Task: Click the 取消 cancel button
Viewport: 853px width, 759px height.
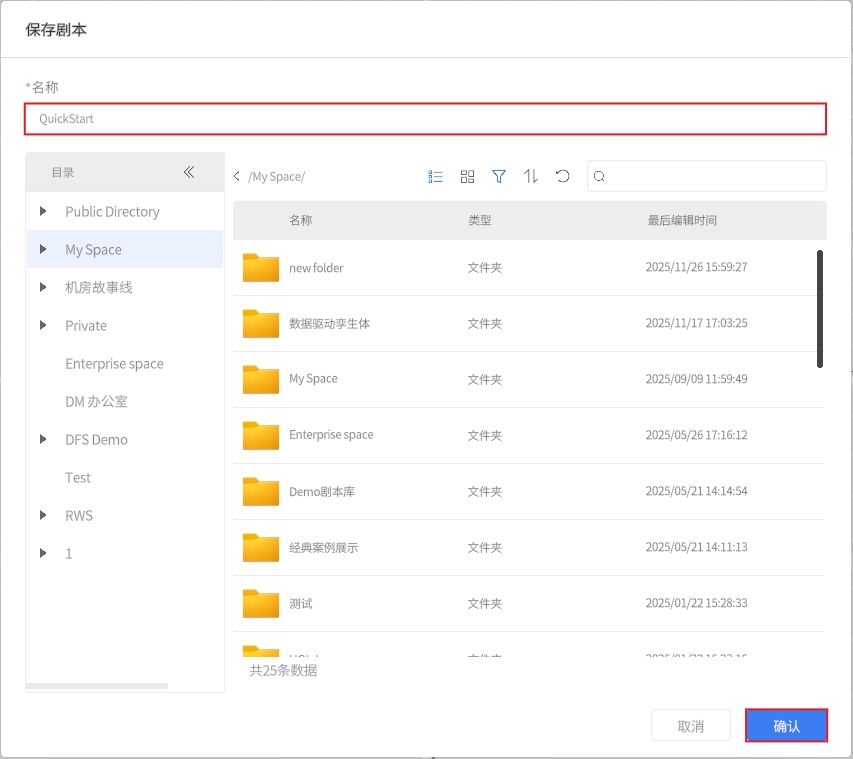Action: click(690, 726)
